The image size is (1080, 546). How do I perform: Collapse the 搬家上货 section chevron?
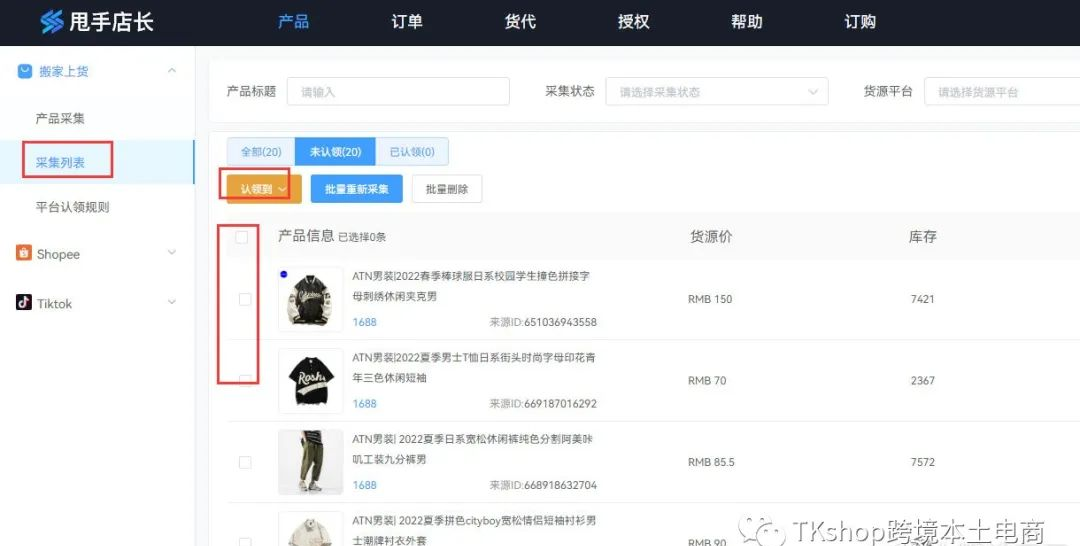point(172,70)
